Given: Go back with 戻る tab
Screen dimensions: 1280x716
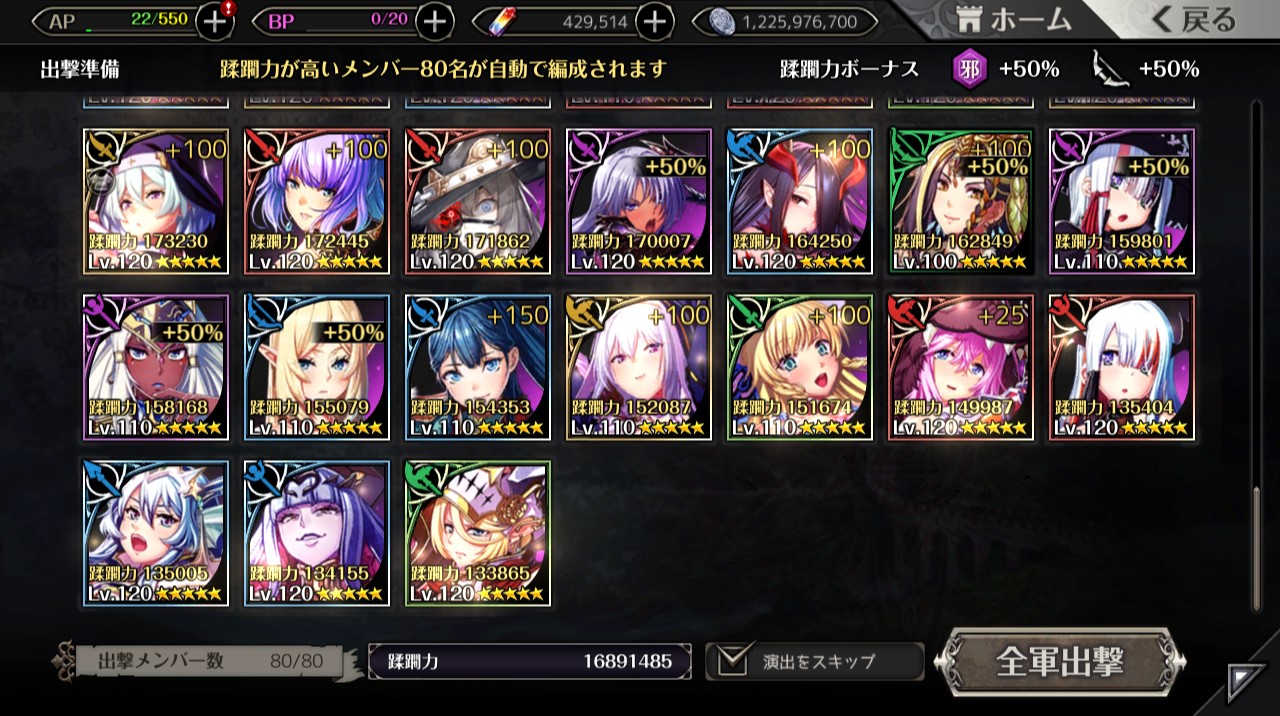Looking at the screenshot, I should coord(1192,19).
